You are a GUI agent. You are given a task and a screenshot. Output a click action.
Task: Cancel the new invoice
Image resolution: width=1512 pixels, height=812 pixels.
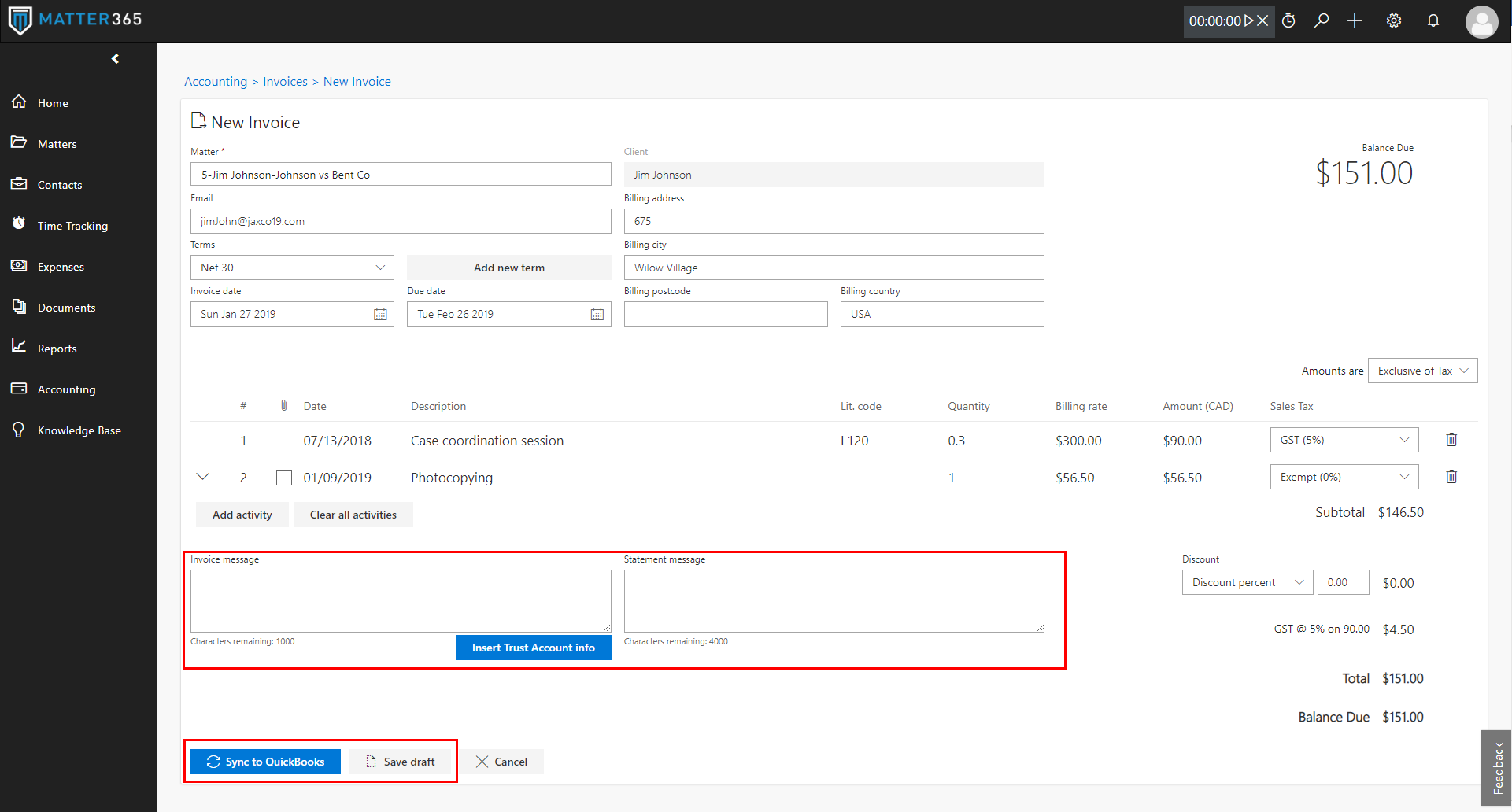tap(502, 762)
